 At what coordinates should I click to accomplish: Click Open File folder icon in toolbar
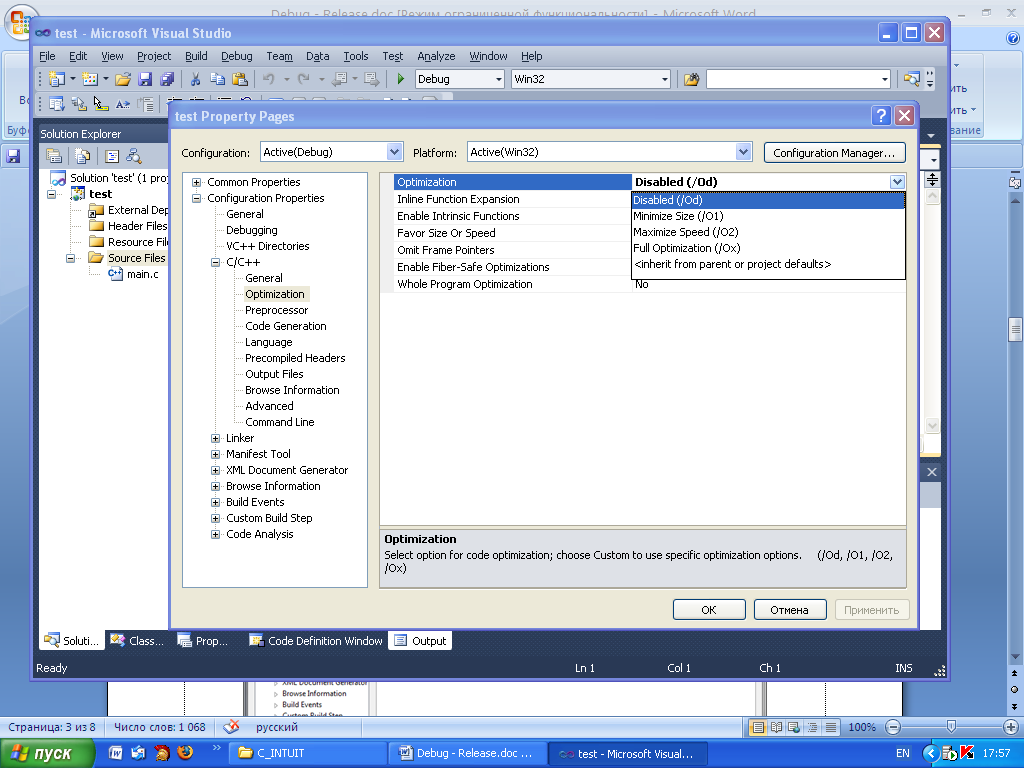click(x=123, y=79)
